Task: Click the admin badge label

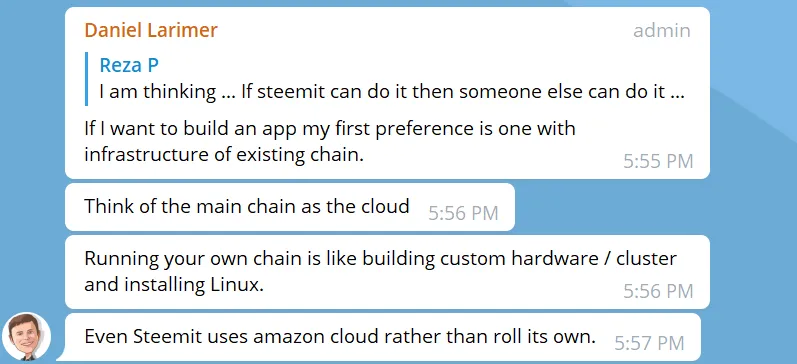Action: [662, 31]
